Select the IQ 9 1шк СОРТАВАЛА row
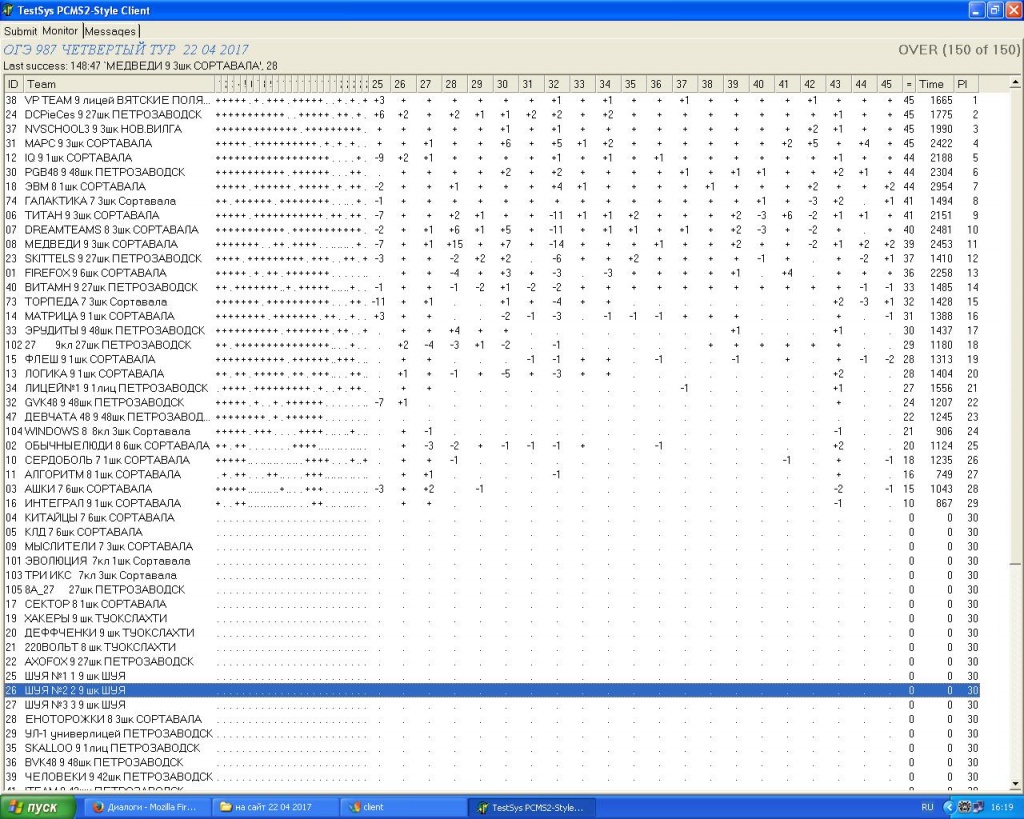The image size is (1024, 819). point(491,158)
